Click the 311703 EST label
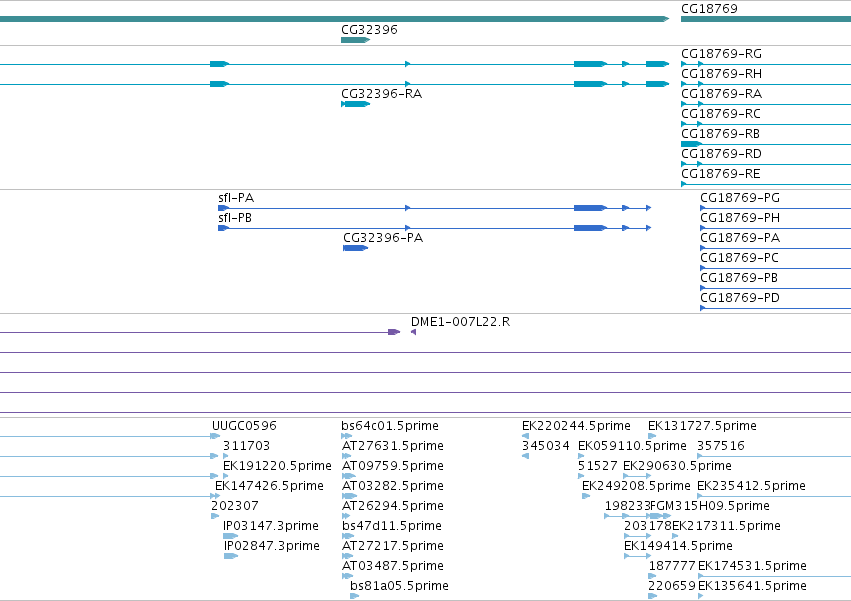851x601 pixels. pos(246,446)
